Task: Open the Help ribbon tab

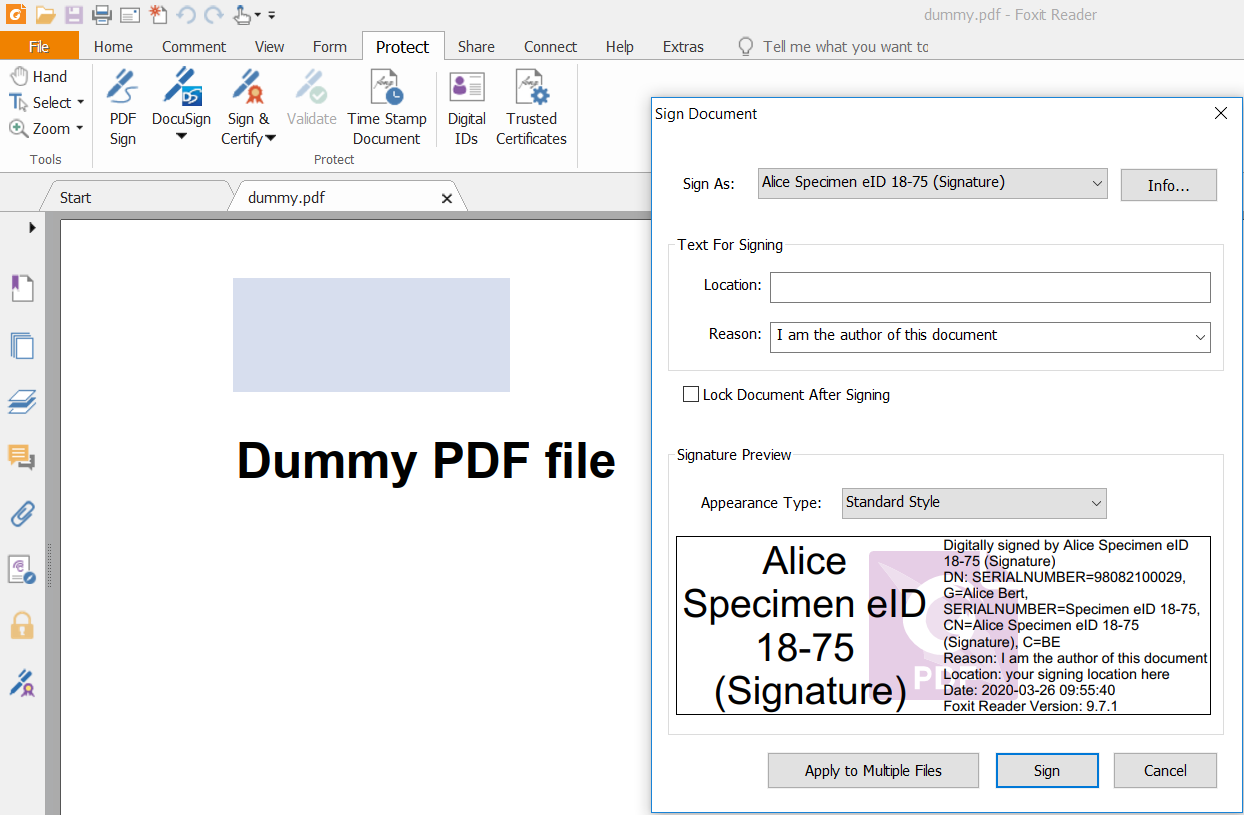Action: click(x=620, y=46)
